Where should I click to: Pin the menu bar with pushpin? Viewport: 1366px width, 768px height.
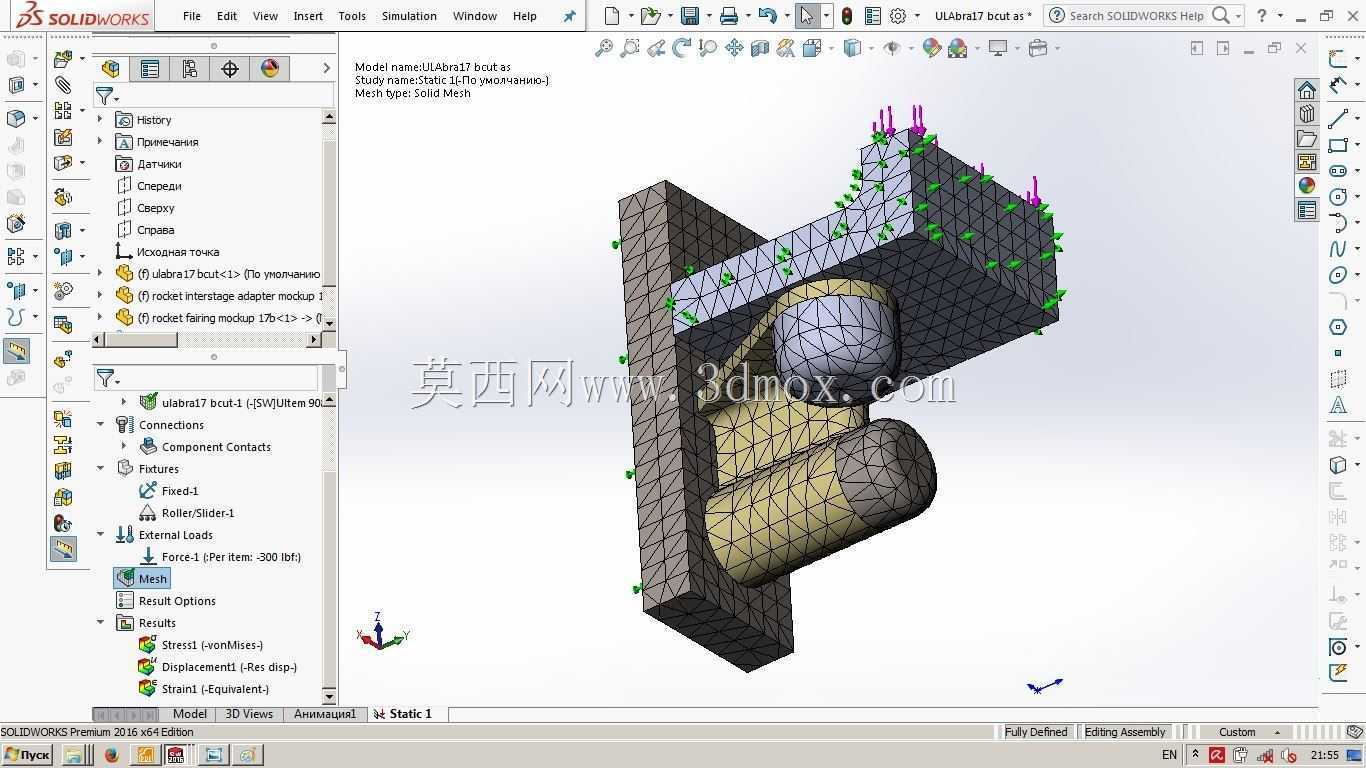click(x=570, y=16)
